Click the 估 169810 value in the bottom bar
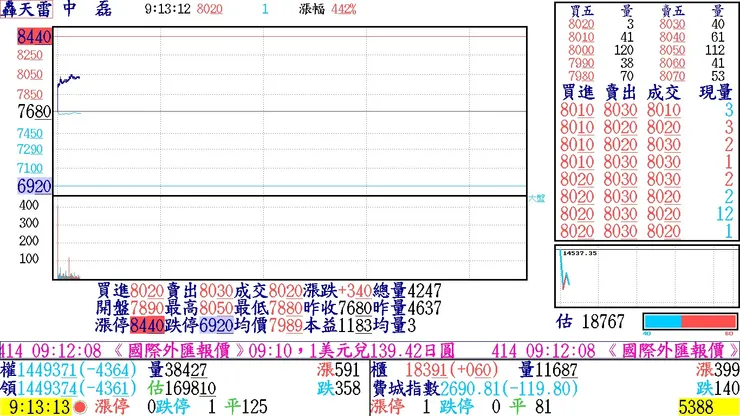This screenshot has width=740, height=416. [182, 389]
